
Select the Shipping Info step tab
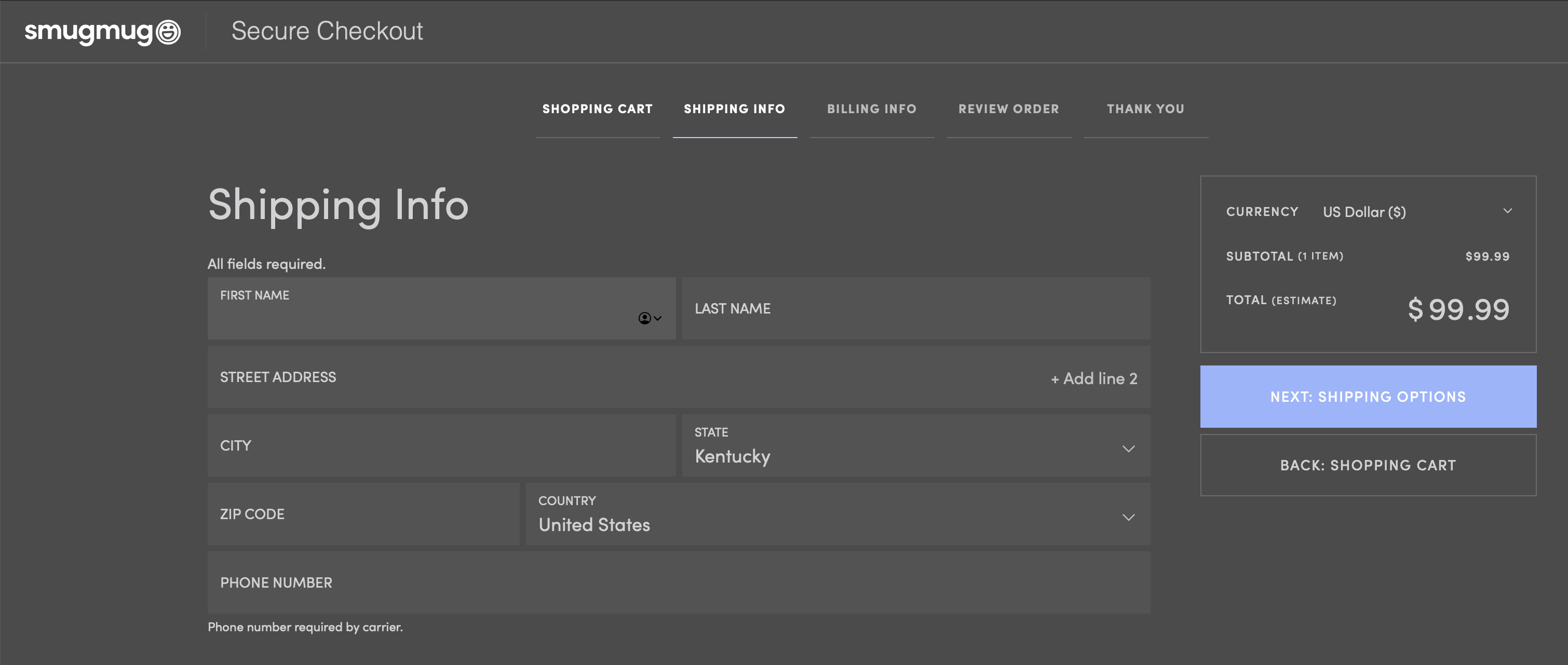[x=734, y=109]
